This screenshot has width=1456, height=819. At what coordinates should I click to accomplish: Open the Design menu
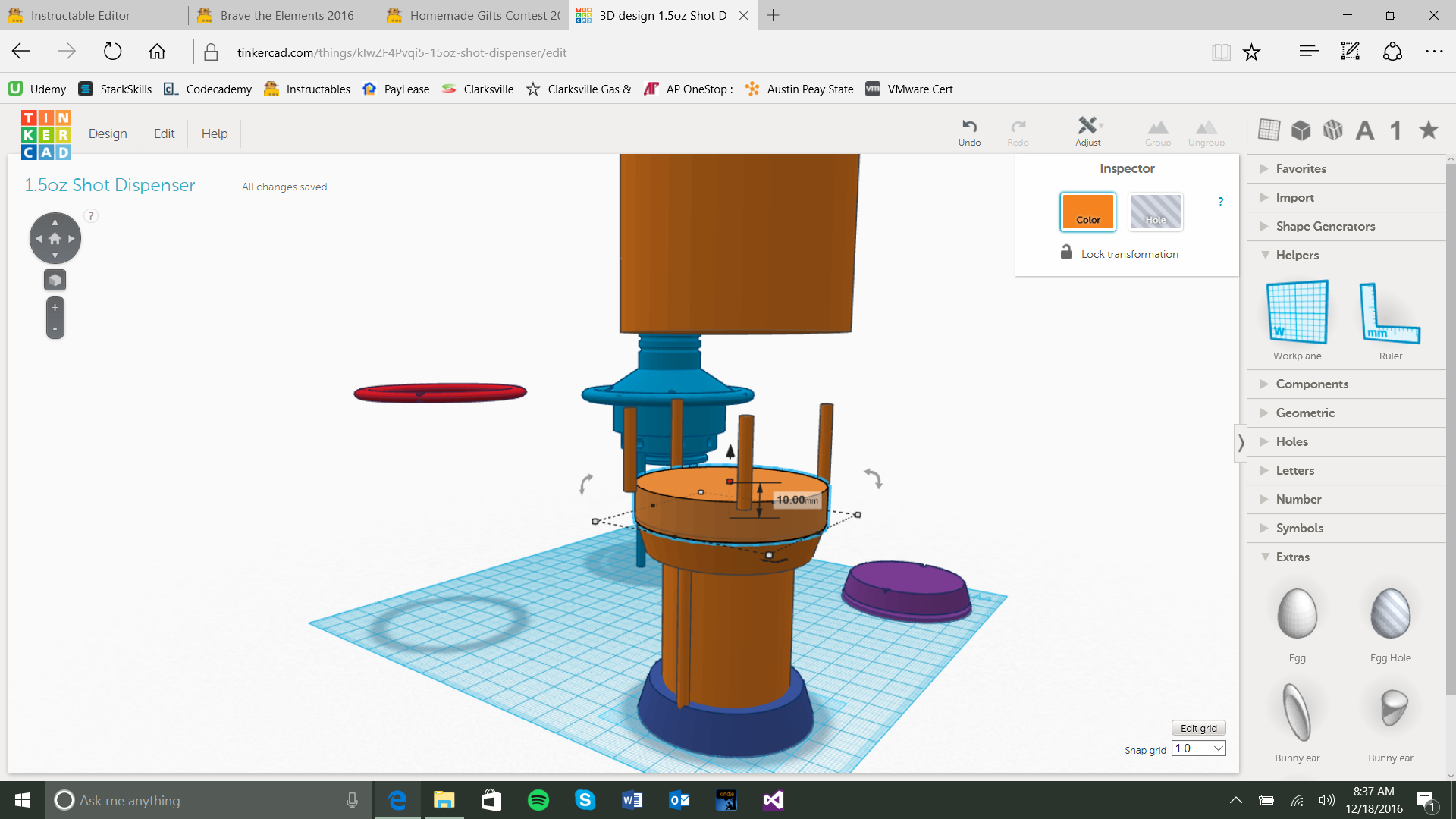[108, 133]
